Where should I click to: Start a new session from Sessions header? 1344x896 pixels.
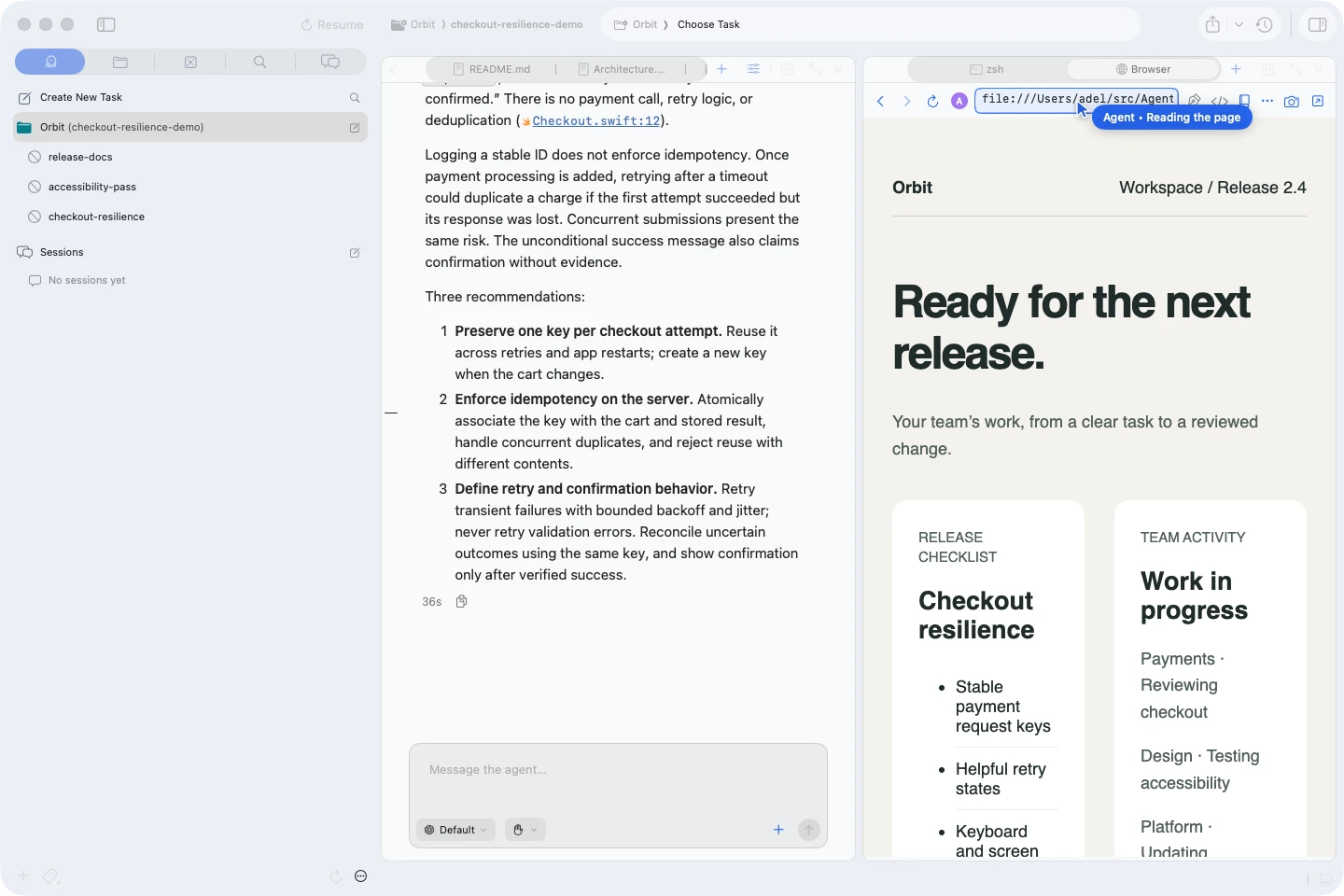coord(355,252)
